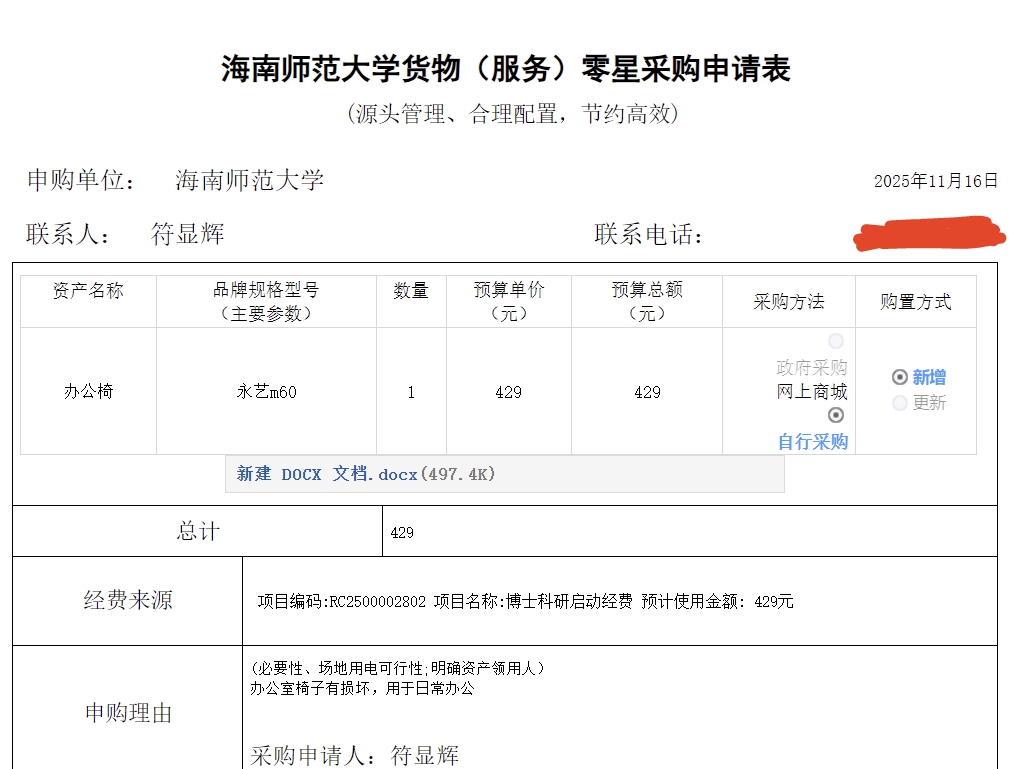Click the 网上商城 option text
Image resolution: width=1009 pixels, height=769 pixels.
coord(812,392)
